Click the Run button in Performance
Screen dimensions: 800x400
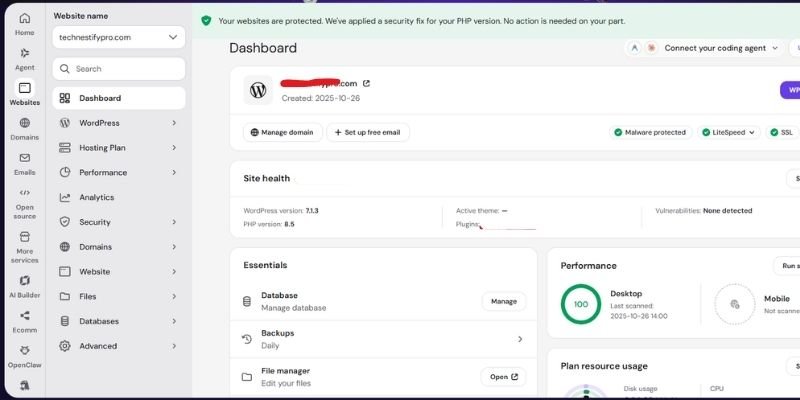click(x=787, y=266)
